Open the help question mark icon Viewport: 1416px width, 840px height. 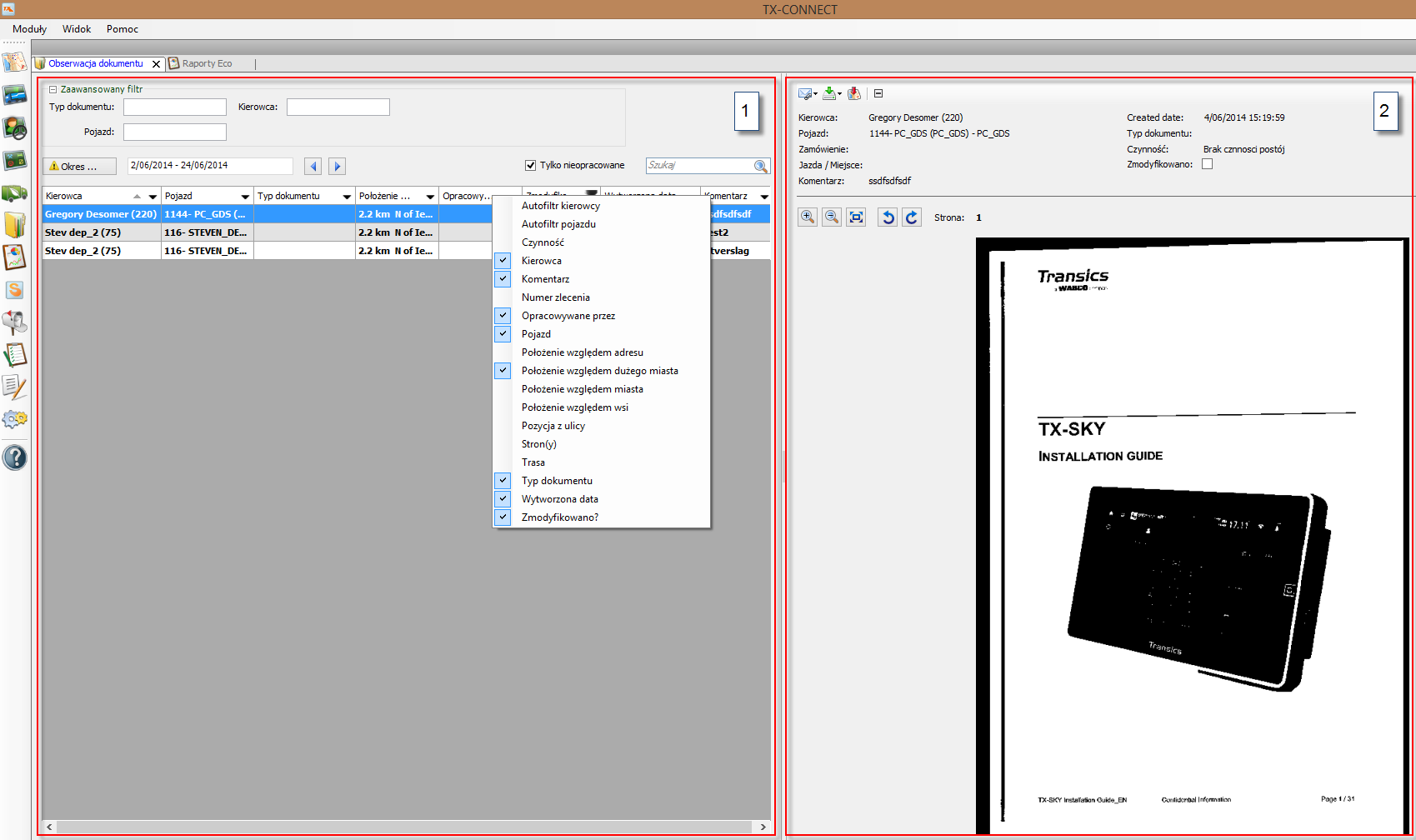pos(14,457)
